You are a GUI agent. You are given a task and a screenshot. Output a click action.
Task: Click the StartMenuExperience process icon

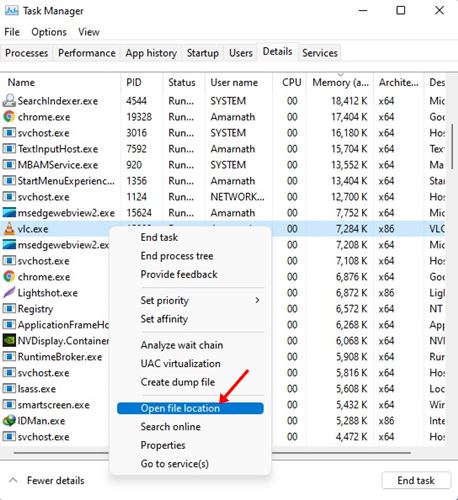click(x=9, y=181)
